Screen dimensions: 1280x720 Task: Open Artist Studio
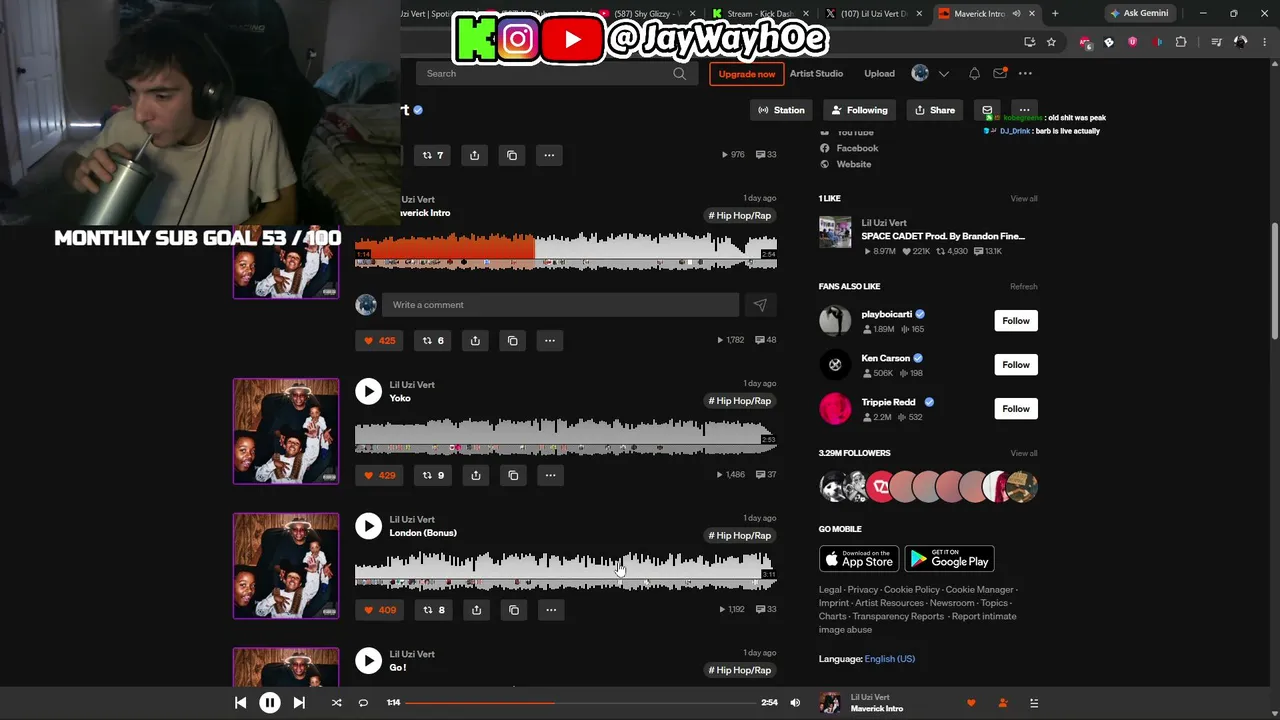pyautogui.click(x=817, y=73)
